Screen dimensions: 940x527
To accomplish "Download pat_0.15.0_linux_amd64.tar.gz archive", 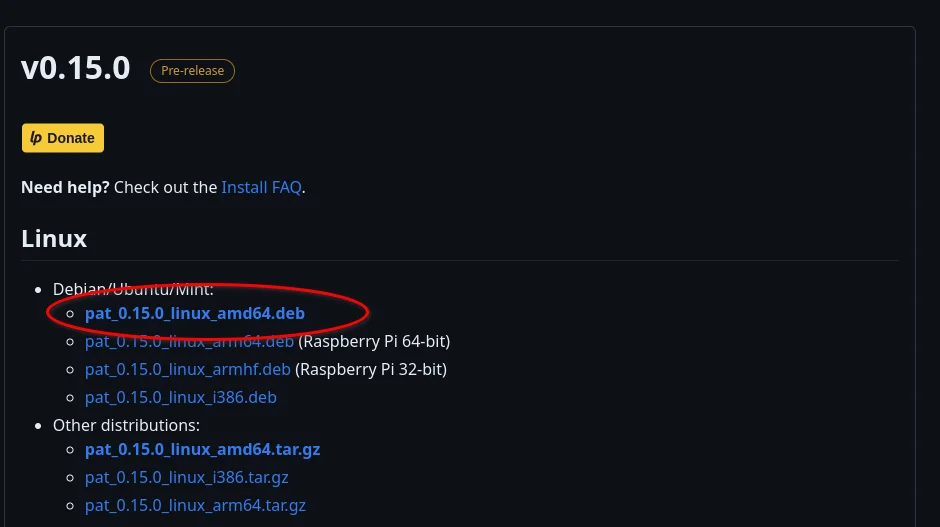I will coord(202,449).
